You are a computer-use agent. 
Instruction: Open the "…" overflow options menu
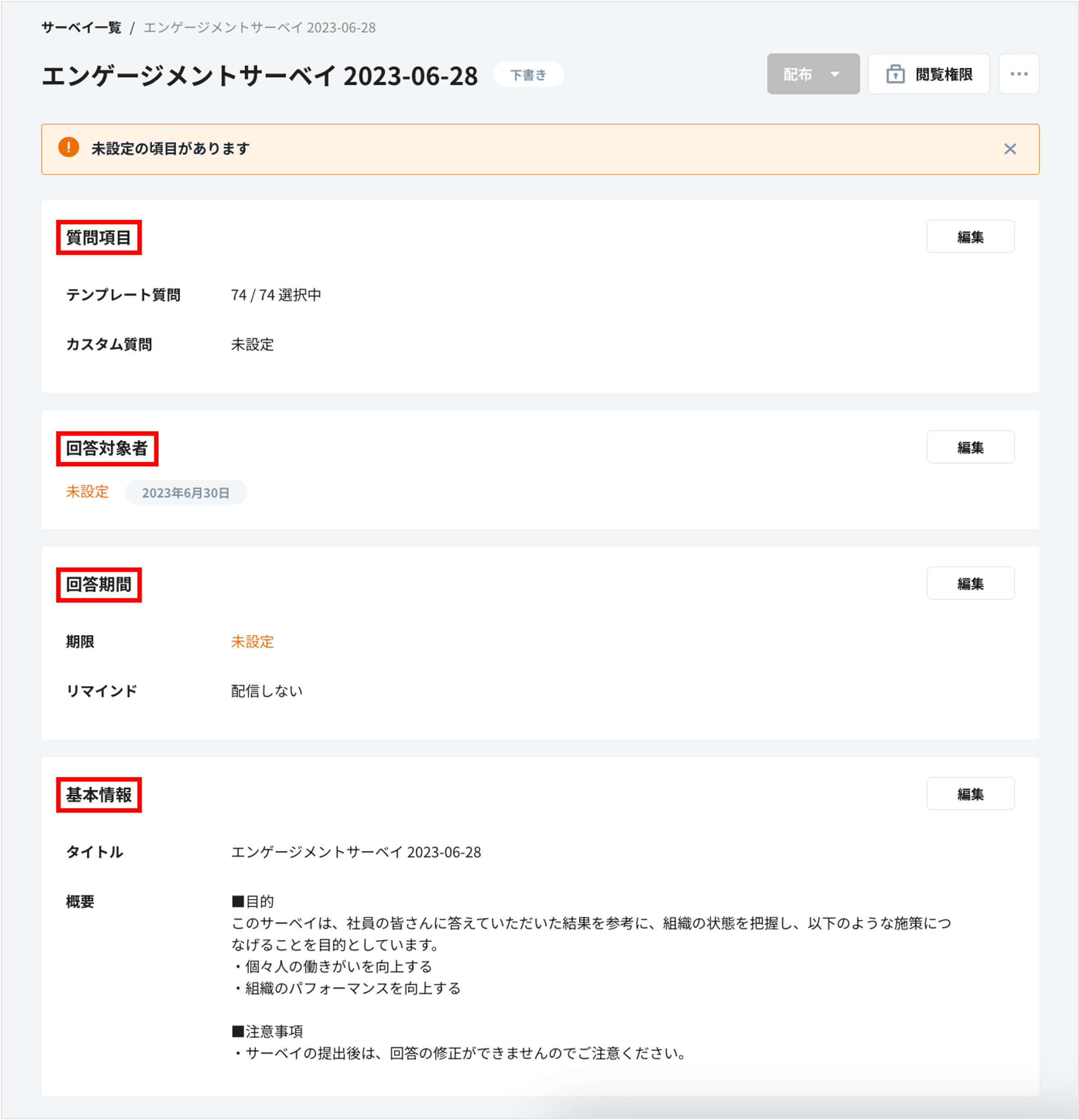coord(1019,73)
